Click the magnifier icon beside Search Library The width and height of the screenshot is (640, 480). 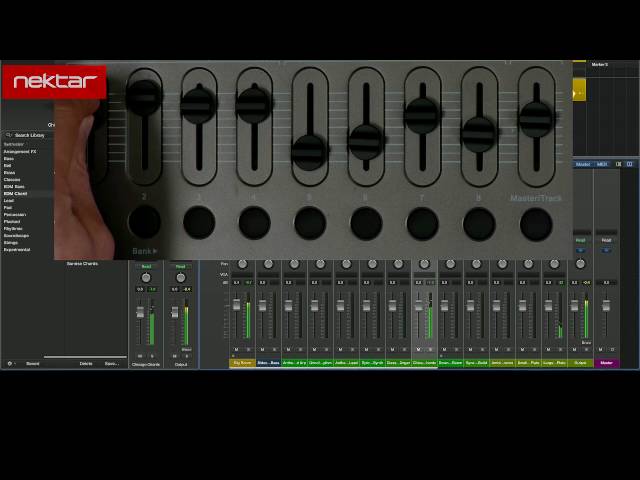click(x=8, y=135)
